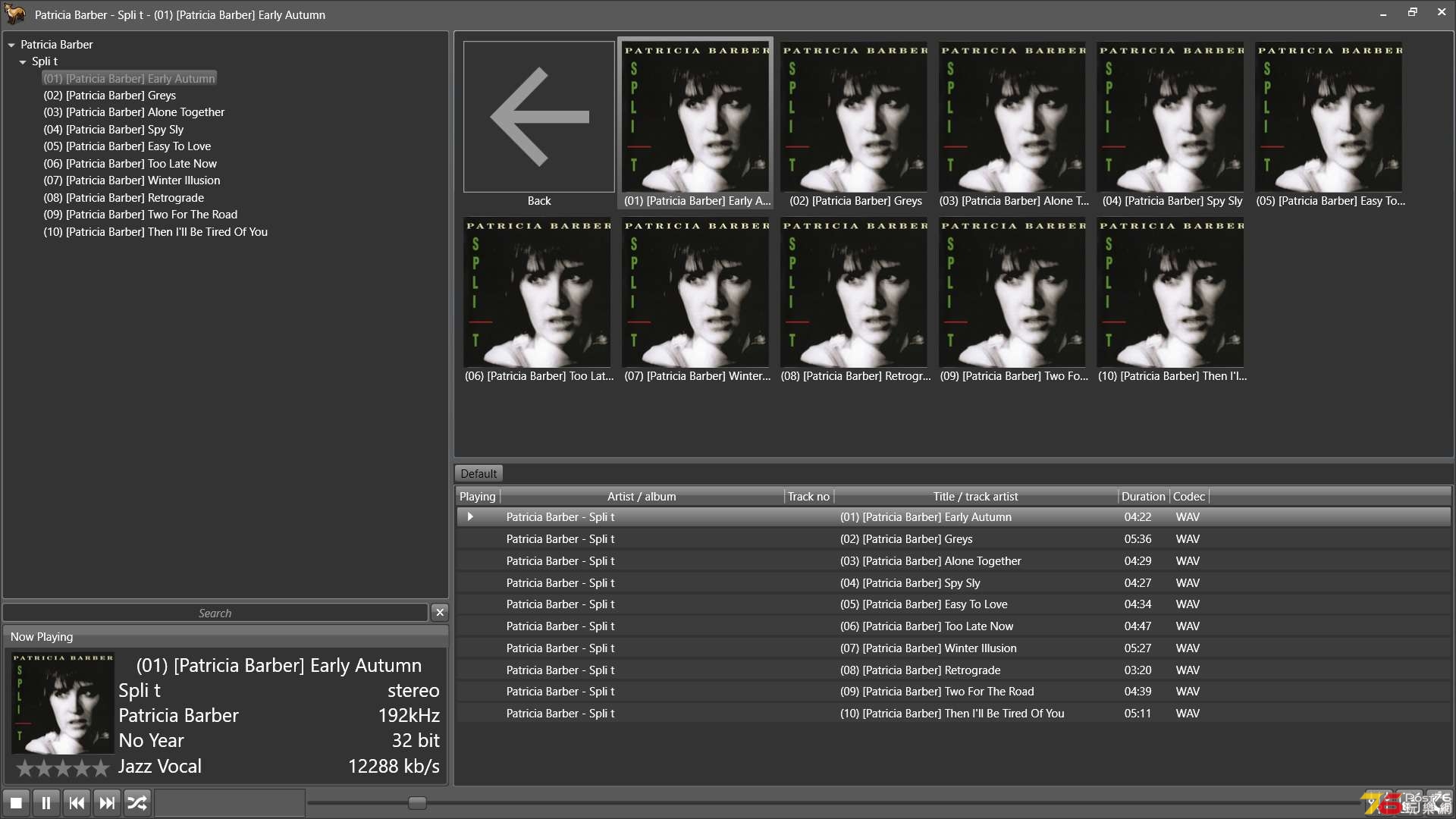Select playlist row (09) Two For The Road
The height and width of the screenshot is (819, 1456).
[x=953, y=692]
